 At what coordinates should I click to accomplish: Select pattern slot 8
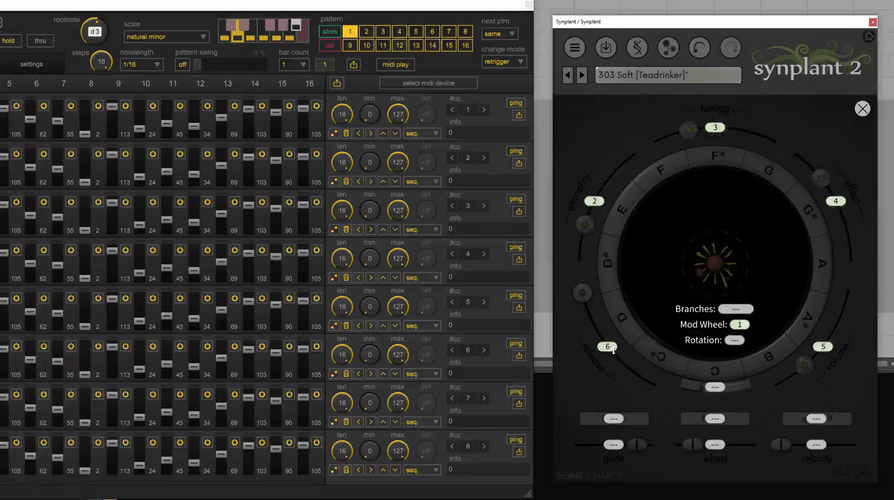(465, 32)
